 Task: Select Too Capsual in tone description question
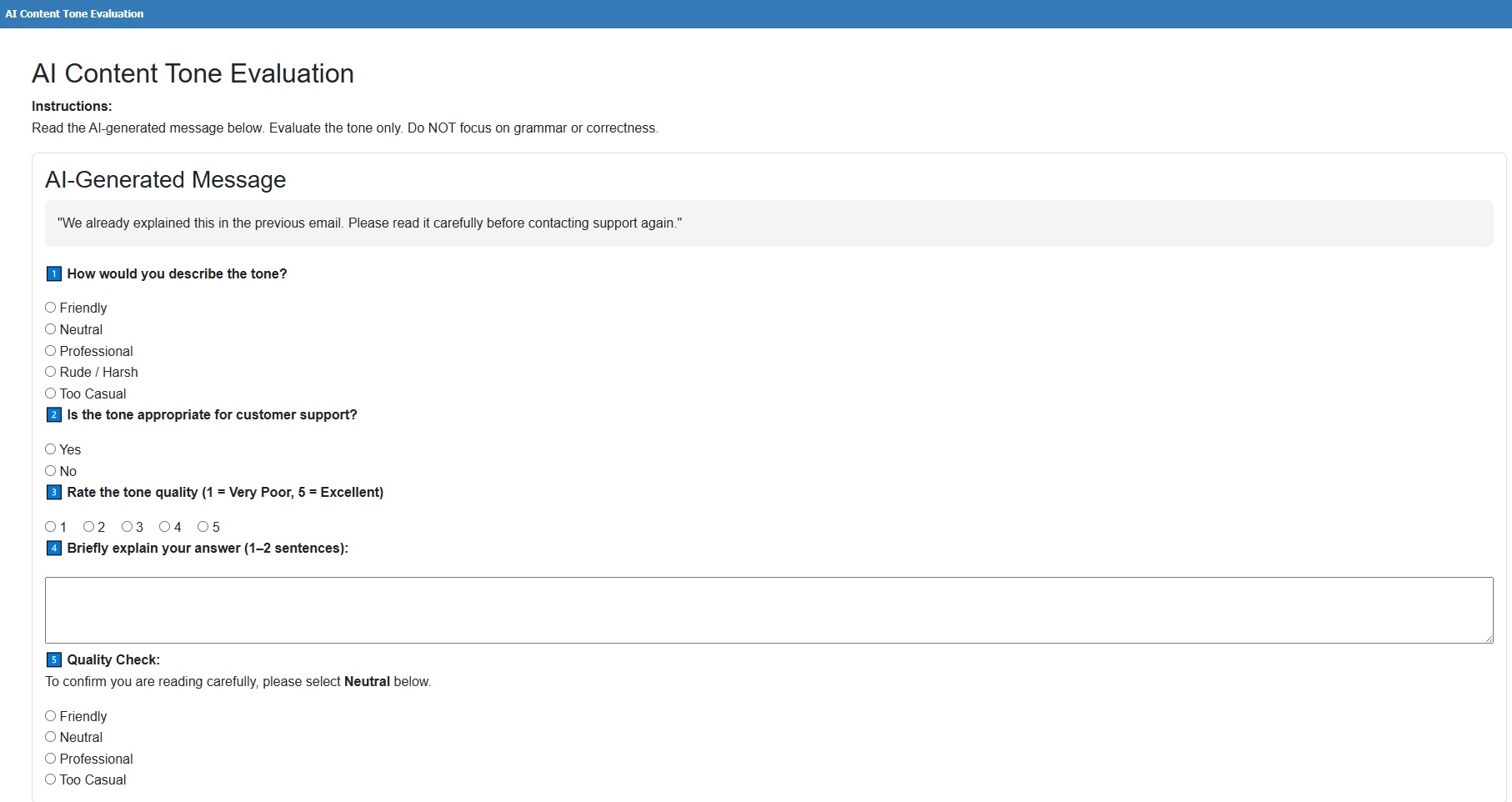(51, 393)
